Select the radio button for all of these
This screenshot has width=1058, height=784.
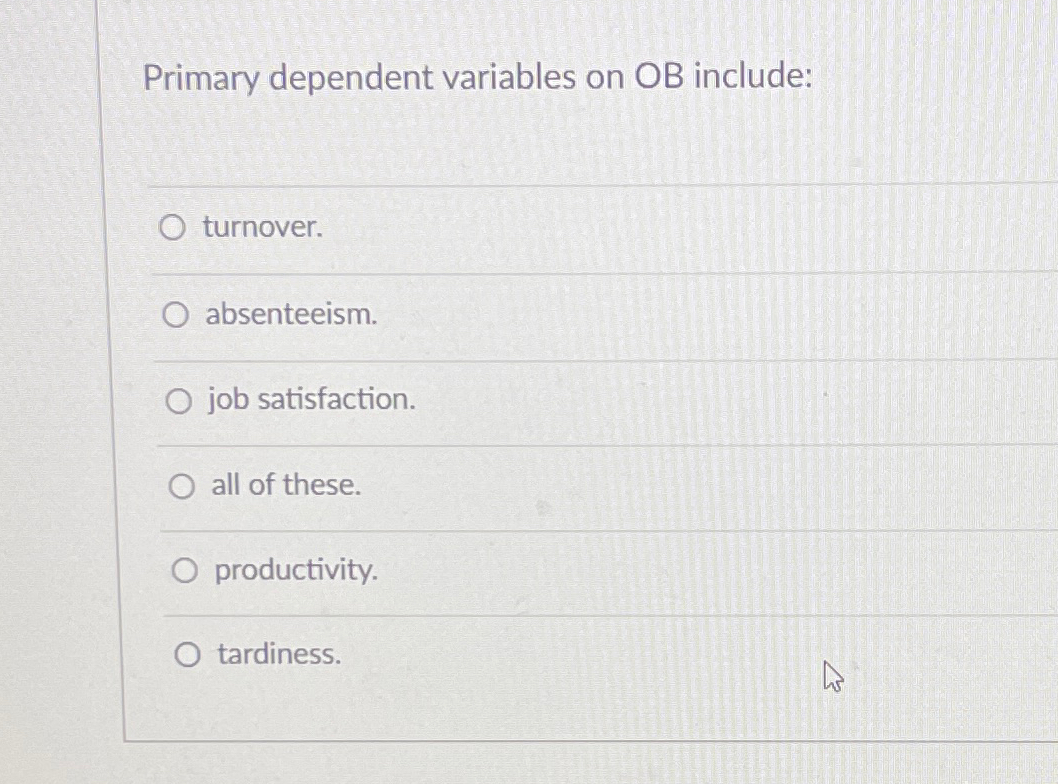(x=181, y=486)
